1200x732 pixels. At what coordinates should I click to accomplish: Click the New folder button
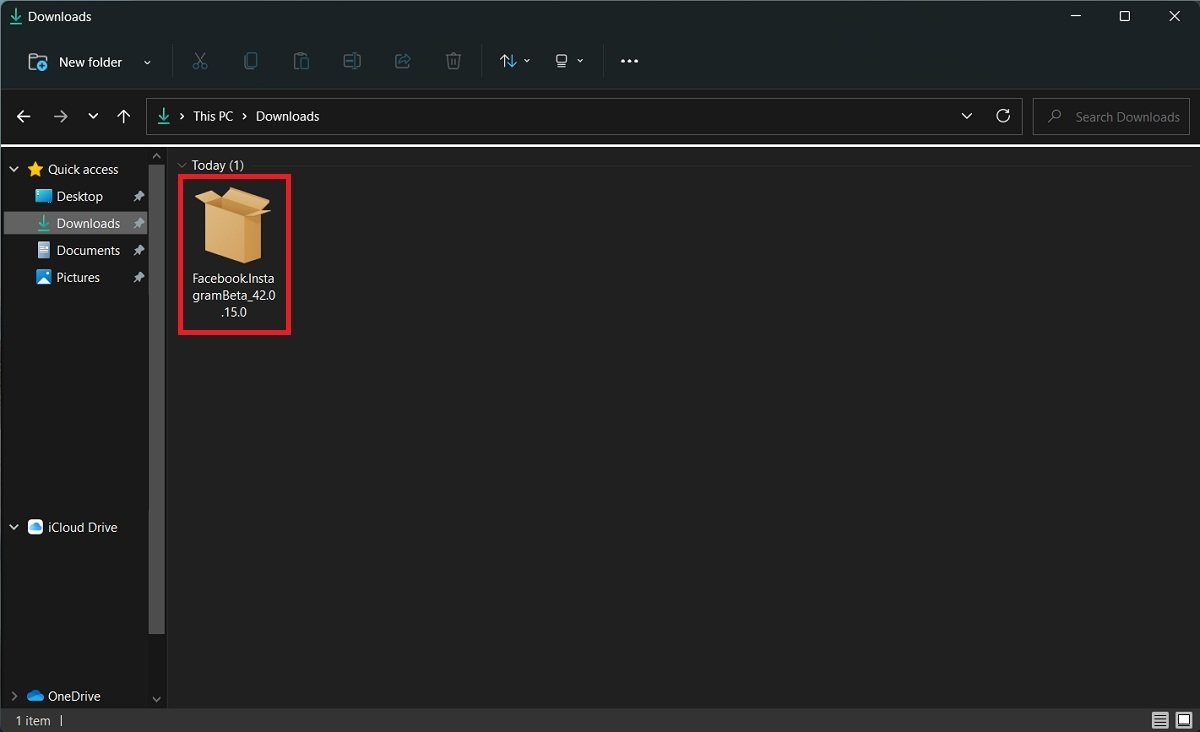tap(76, 62)
